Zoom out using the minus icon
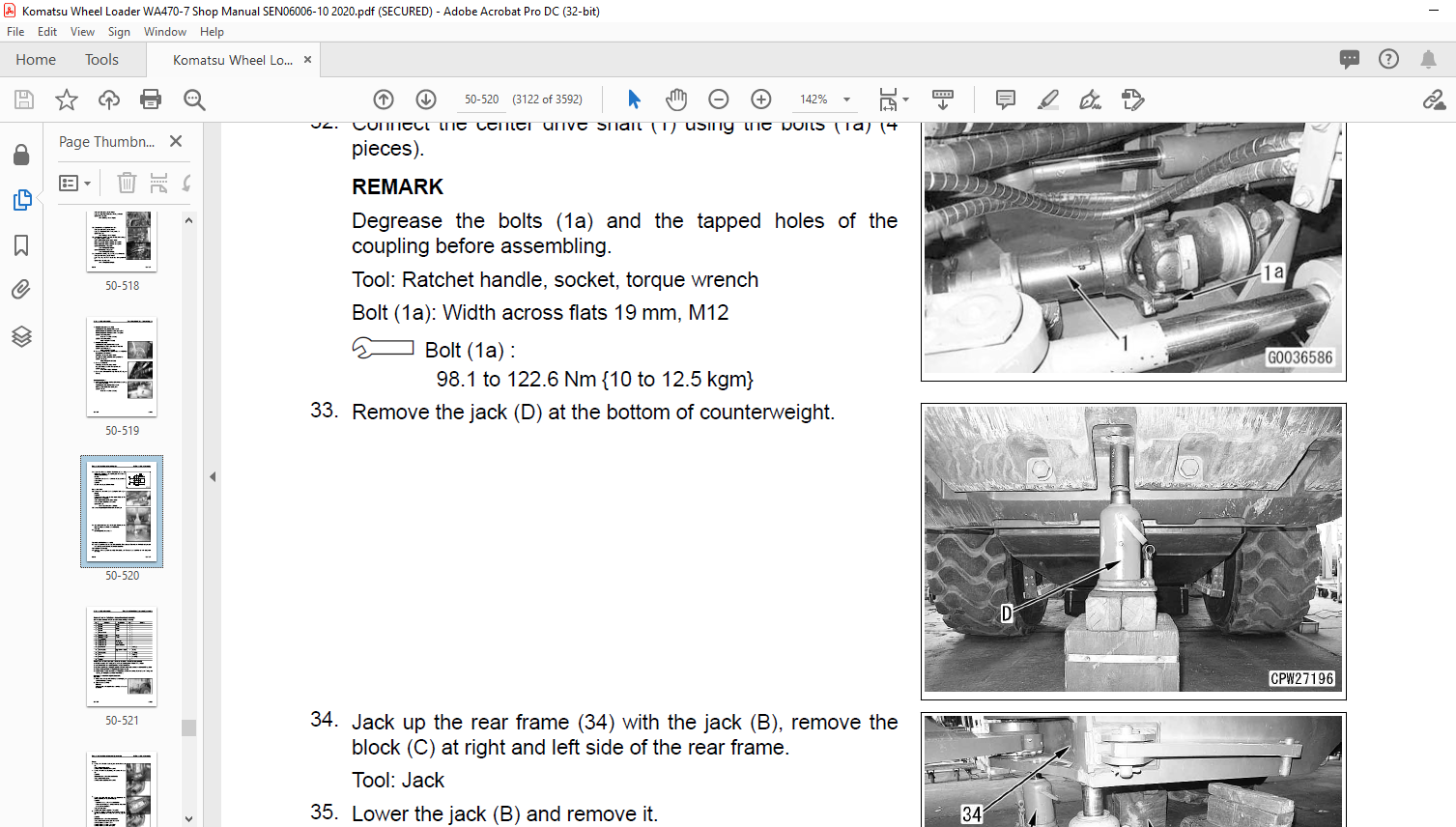Screen dimensions: 1456x827 719,100
